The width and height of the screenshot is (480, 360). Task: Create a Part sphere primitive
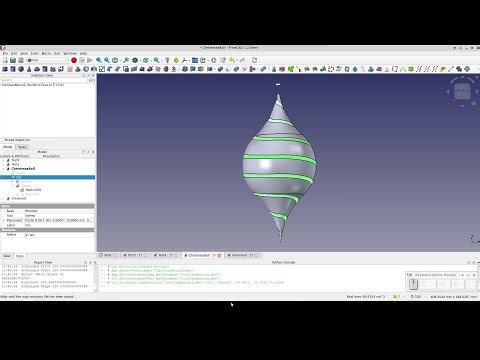pyautogui.click(x=21, y=69)
